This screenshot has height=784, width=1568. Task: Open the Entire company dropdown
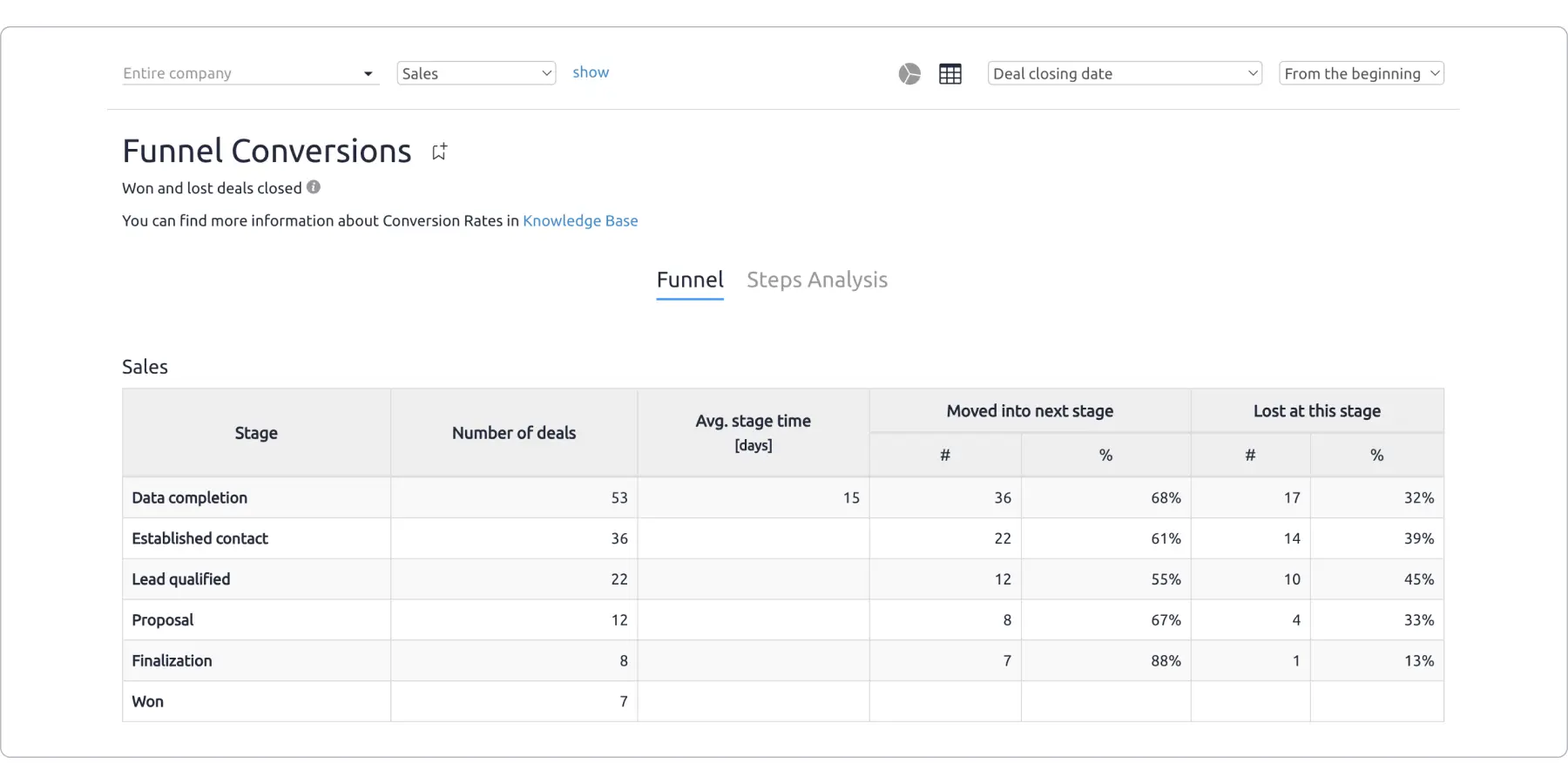pos(250,73)
